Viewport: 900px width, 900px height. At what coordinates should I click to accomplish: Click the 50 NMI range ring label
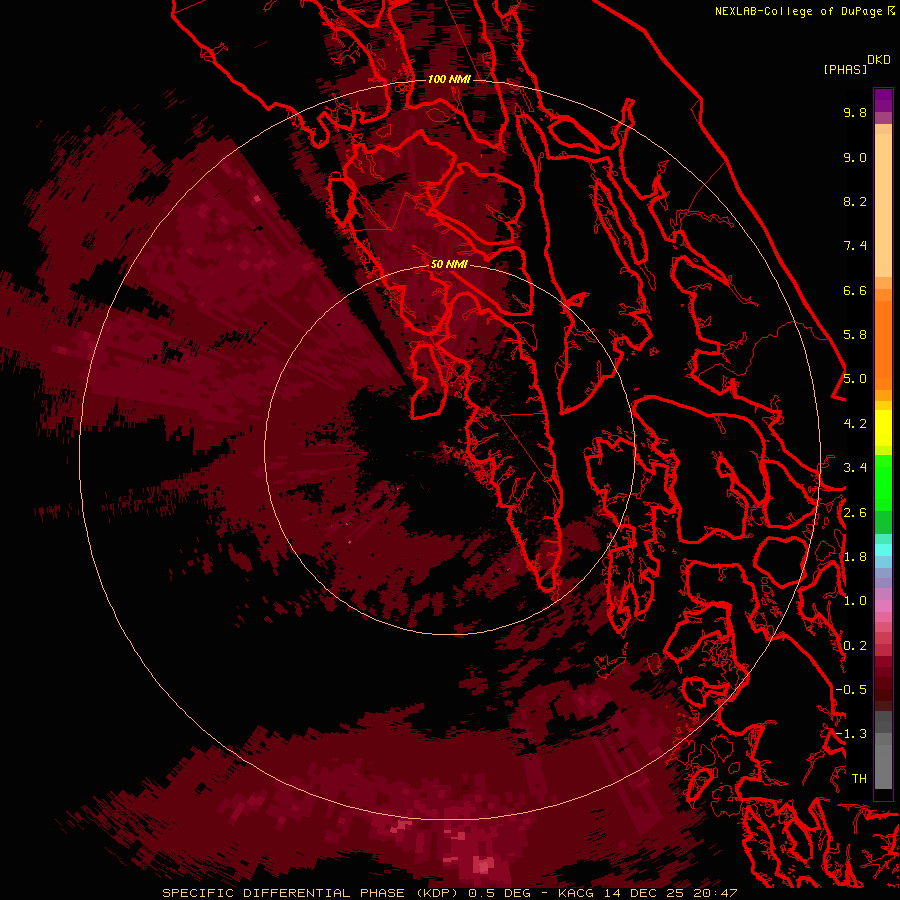coord(449,264)
